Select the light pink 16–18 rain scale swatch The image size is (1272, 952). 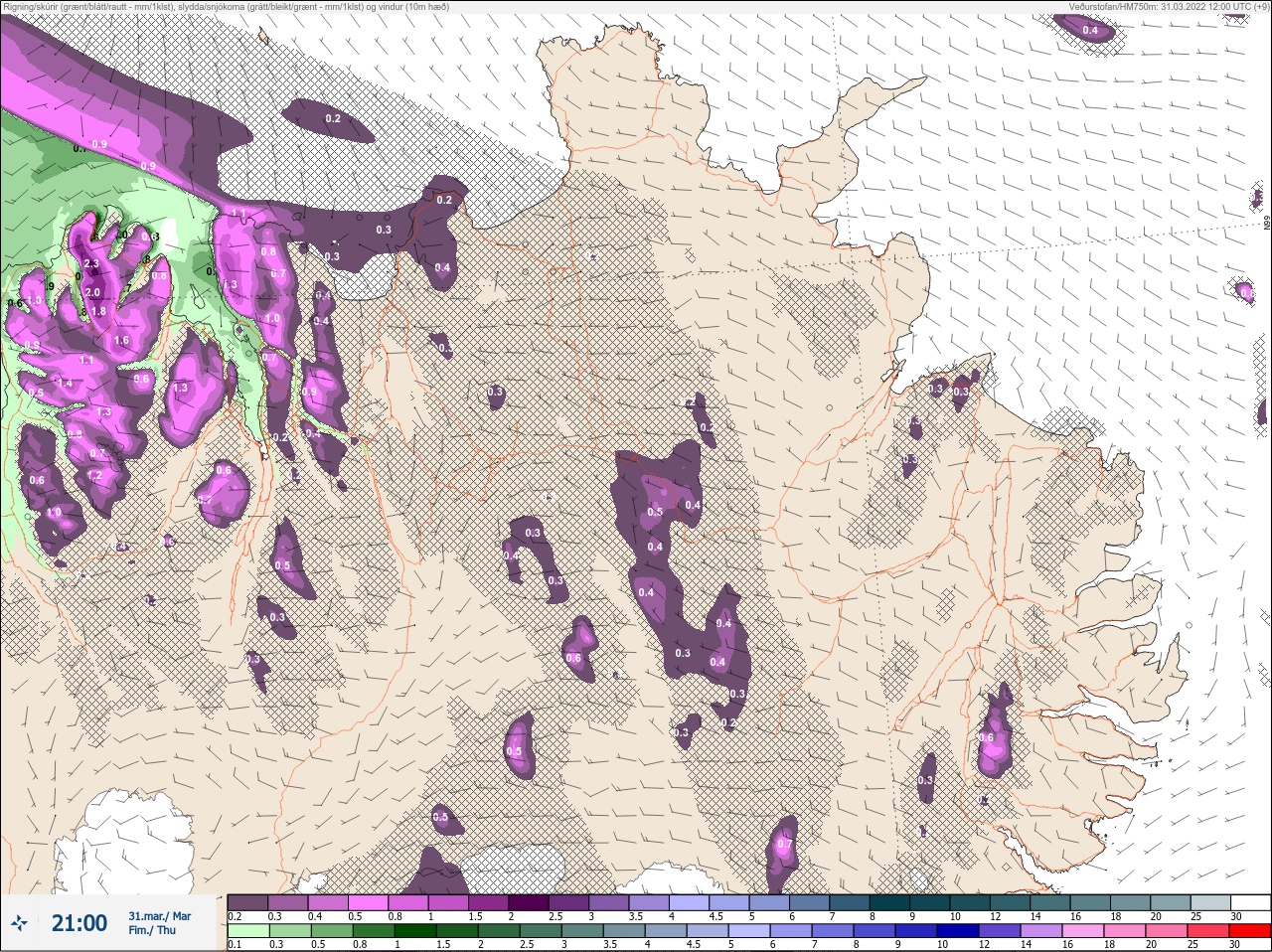tap(1083, 930)
